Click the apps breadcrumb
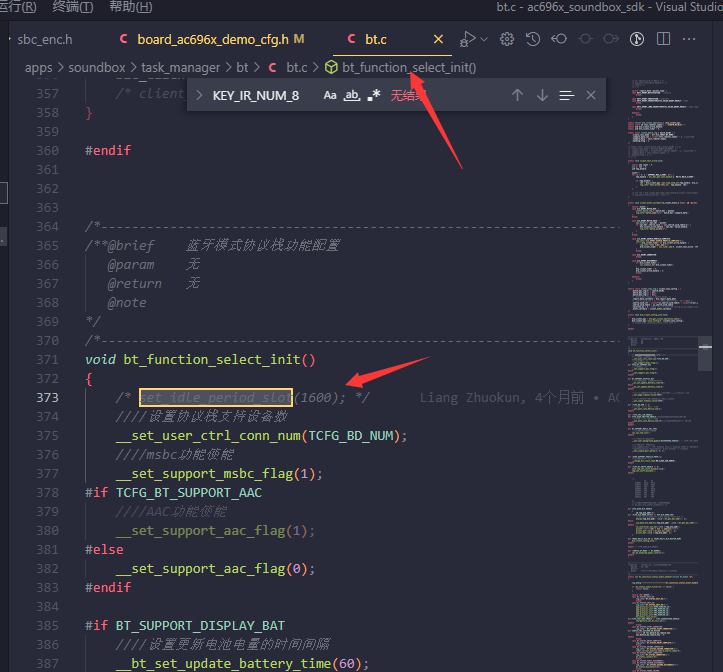Viewport: 723px width, 672px height. click(x=38, y=68)
